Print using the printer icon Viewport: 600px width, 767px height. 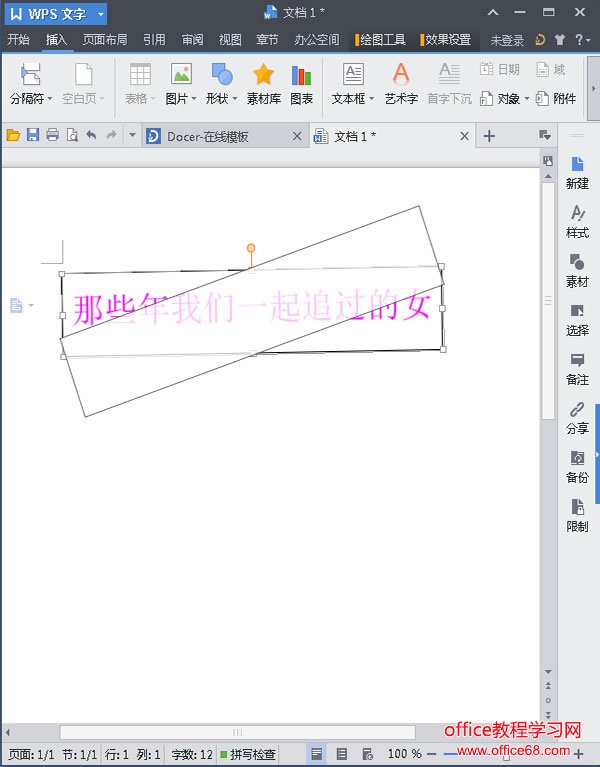52,135
